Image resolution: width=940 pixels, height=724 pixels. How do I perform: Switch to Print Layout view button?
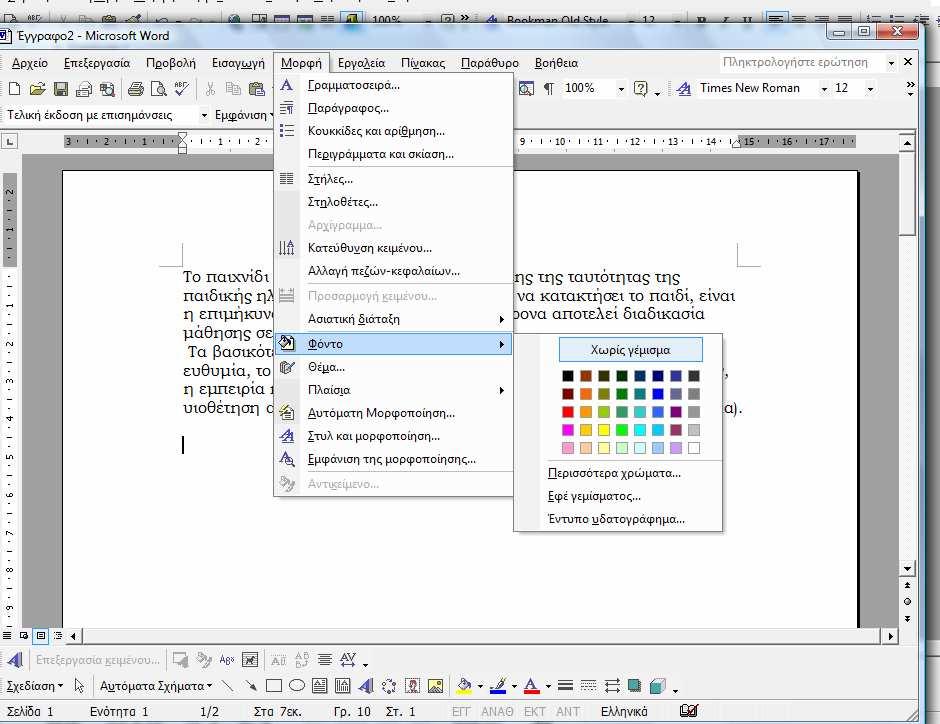coord(41,635)
